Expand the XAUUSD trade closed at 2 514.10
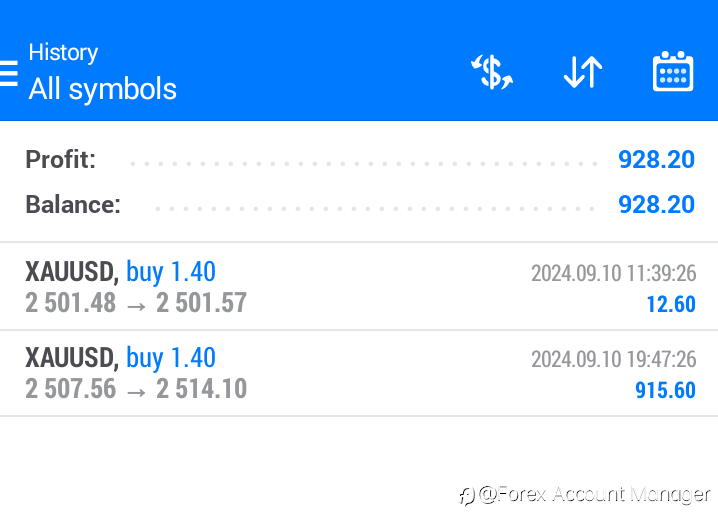This screenshot has height=530, width=718. (x=359, y=373)
